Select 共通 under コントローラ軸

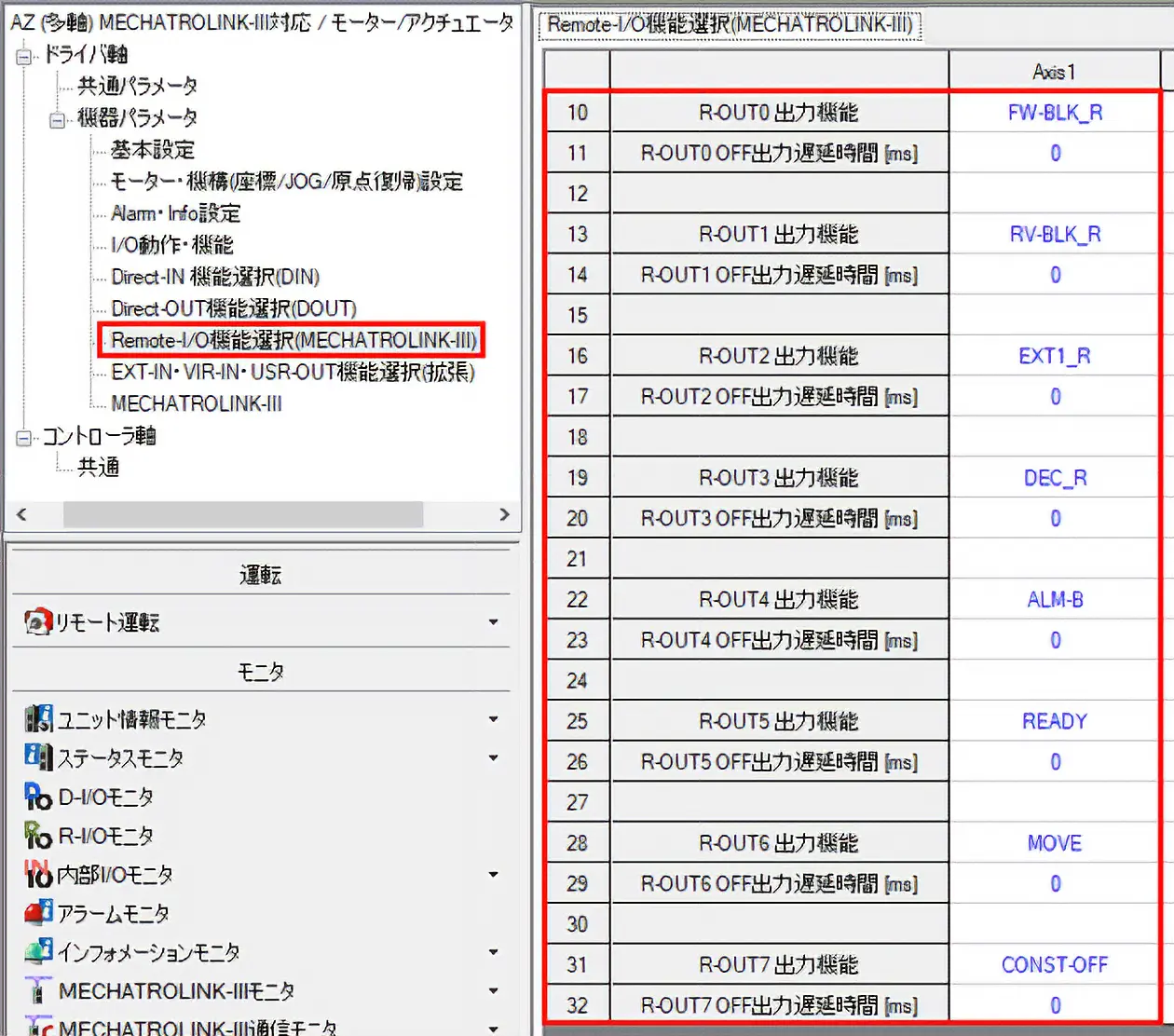(98, 466)
